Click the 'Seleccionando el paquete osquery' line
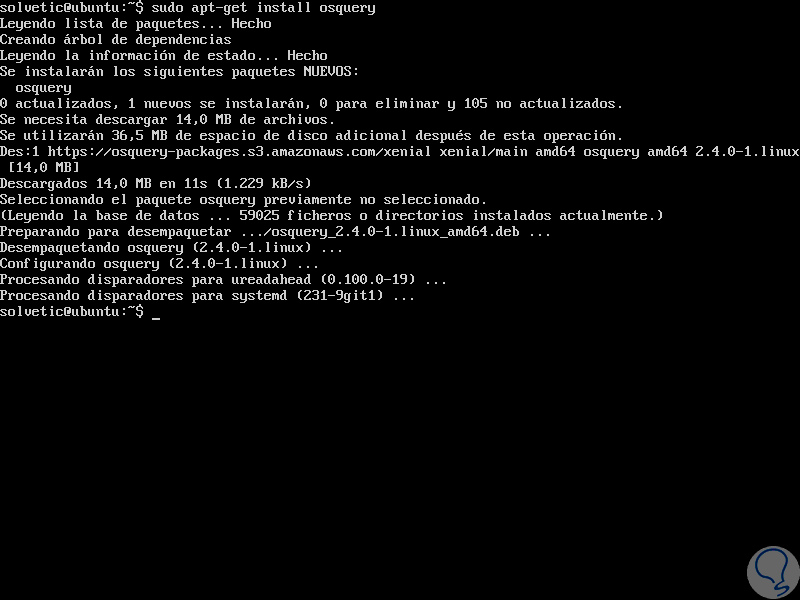The image size is (800, 600). pyautogui.click(x=243, y=199)
